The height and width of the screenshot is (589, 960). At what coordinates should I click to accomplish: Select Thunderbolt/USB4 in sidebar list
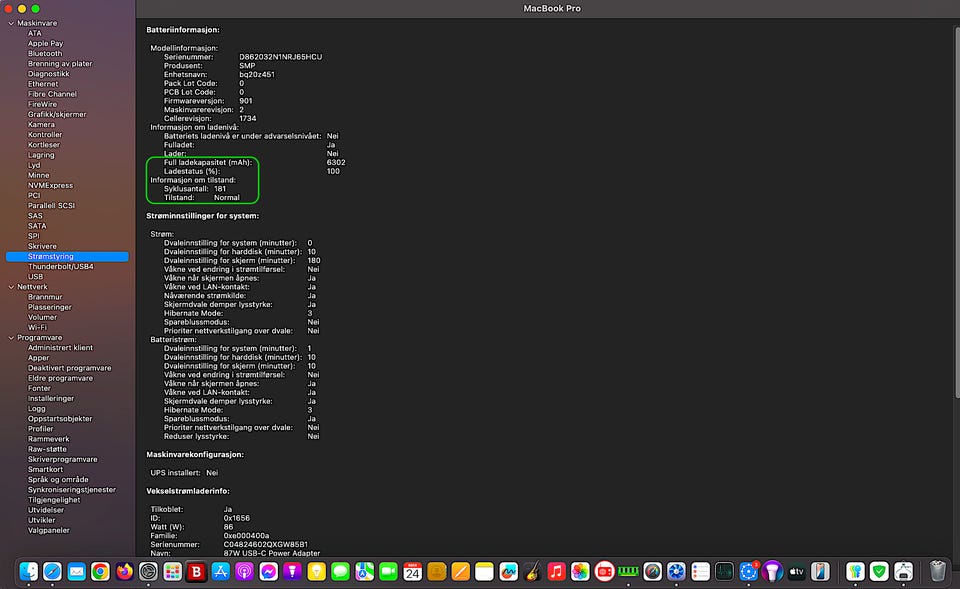coord(60,266)
